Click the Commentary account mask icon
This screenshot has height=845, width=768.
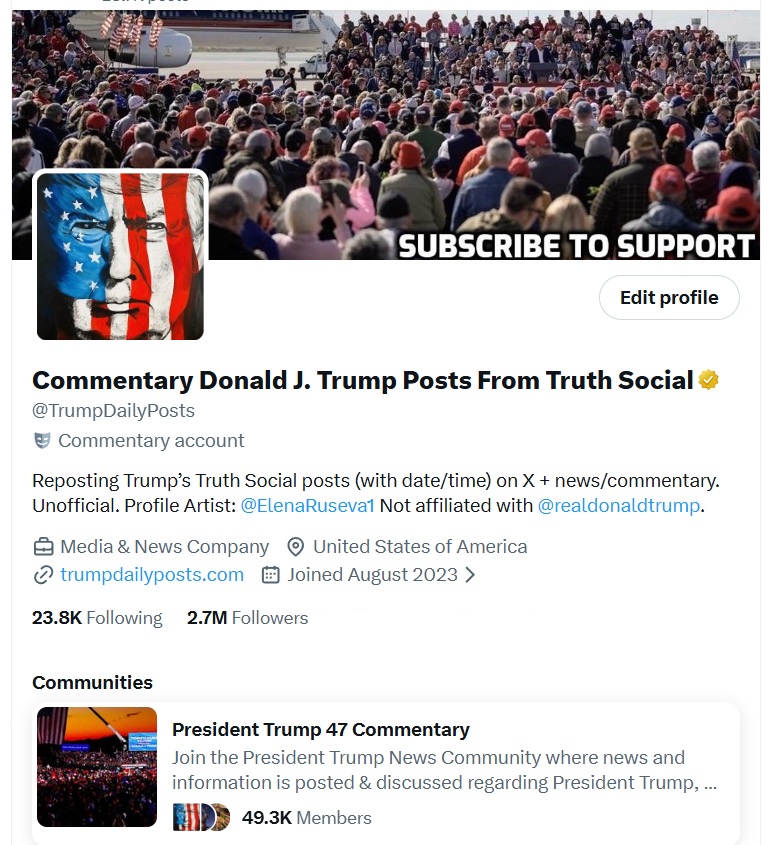click(42, 440)
